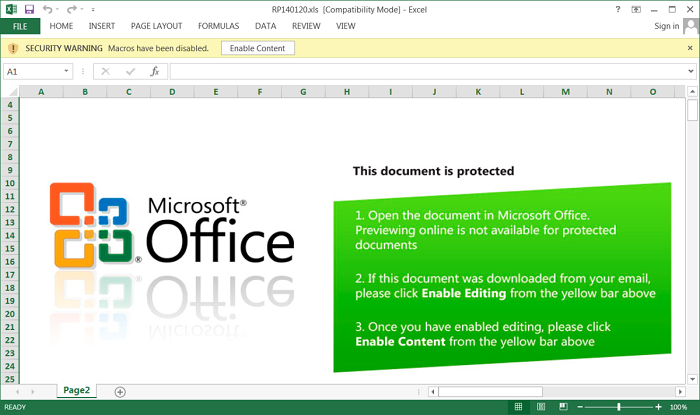This screenshot has width=700, height=415.
Task: Add a new sheet with plus icon
Action: [120, 392]
